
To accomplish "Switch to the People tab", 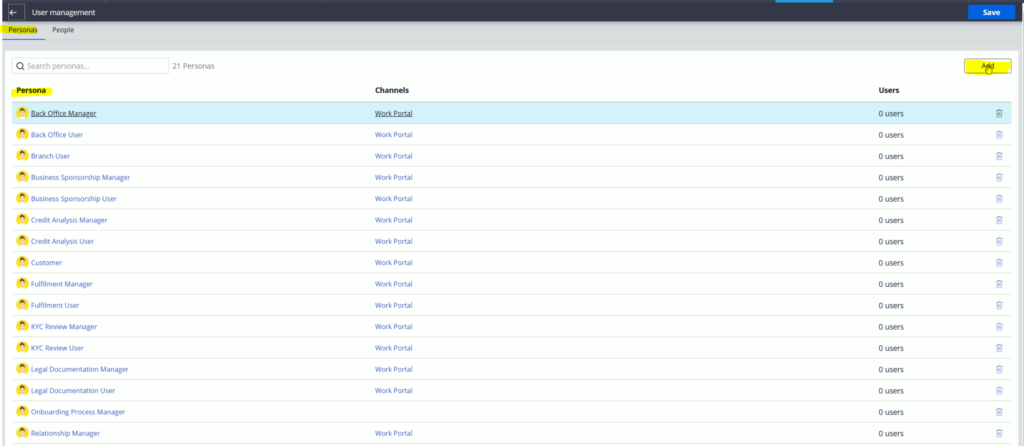I will click(63, 30).
